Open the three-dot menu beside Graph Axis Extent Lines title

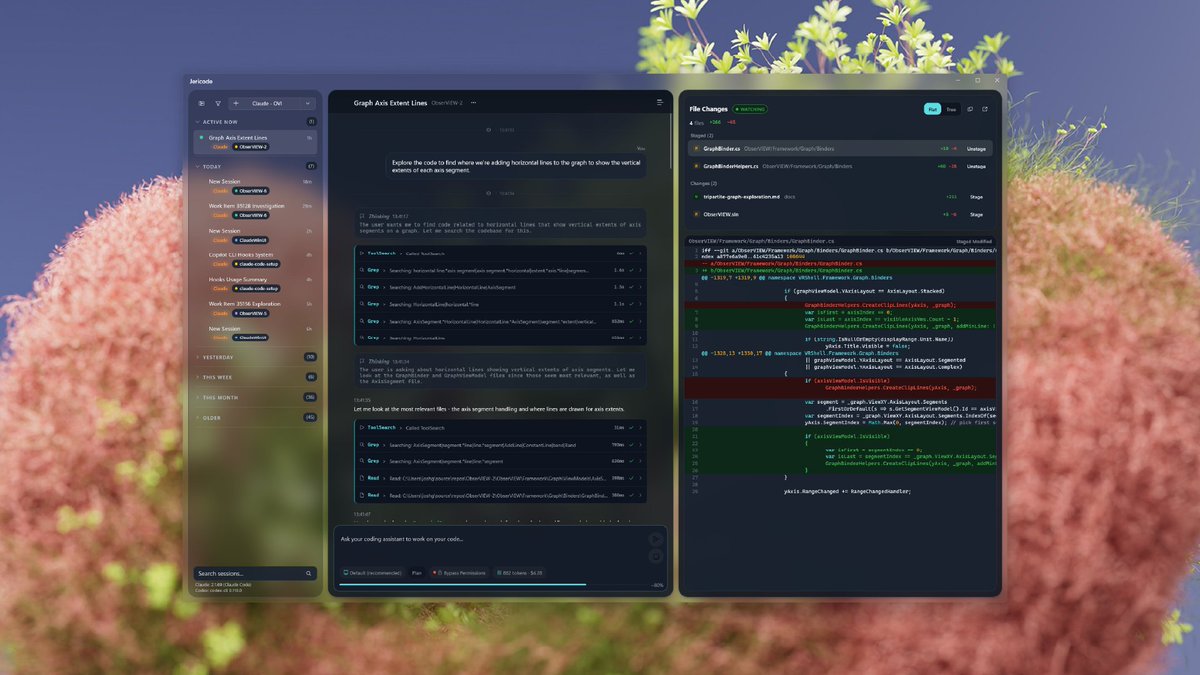pos(473,103)
